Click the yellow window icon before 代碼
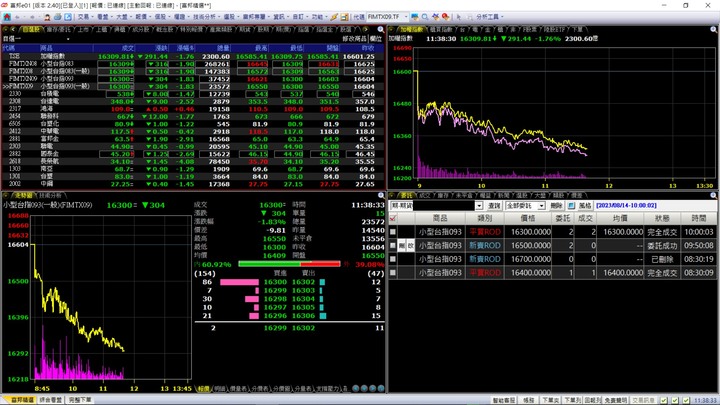The width and height of the screenshot is (720, 405). point(344,17)
